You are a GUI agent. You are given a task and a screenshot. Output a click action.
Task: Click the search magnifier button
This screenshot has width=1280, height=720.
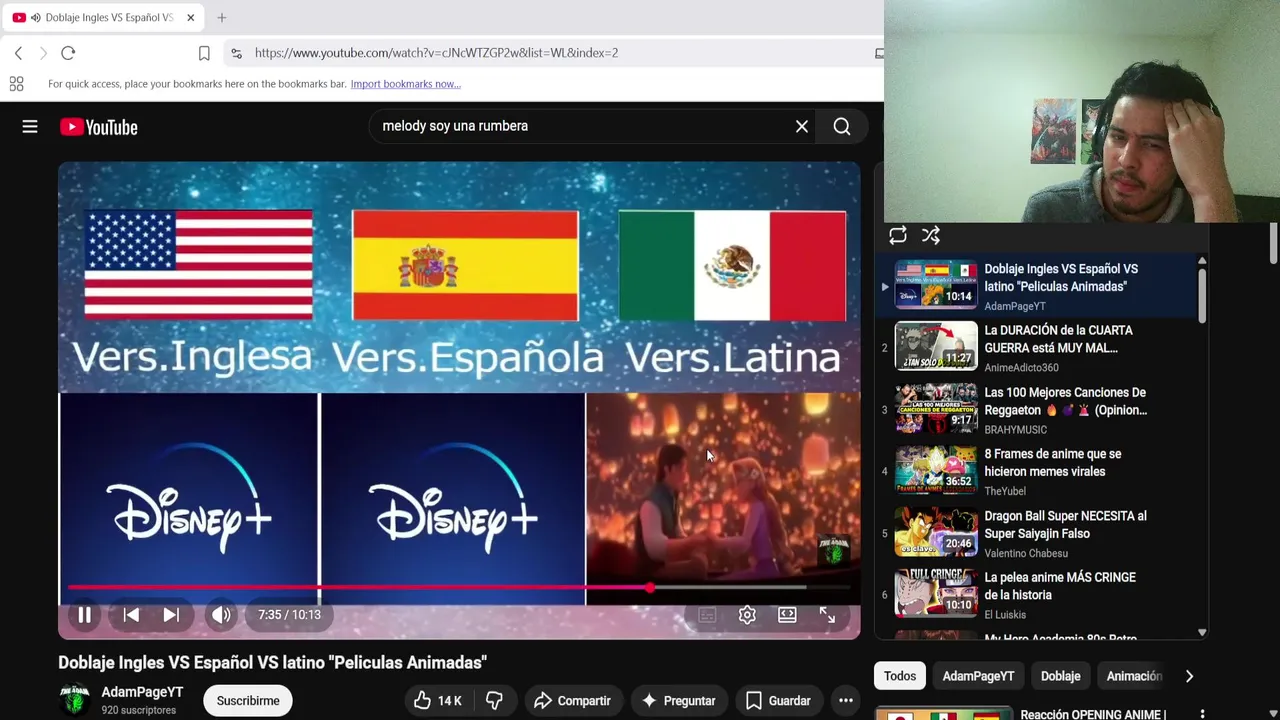842,126
